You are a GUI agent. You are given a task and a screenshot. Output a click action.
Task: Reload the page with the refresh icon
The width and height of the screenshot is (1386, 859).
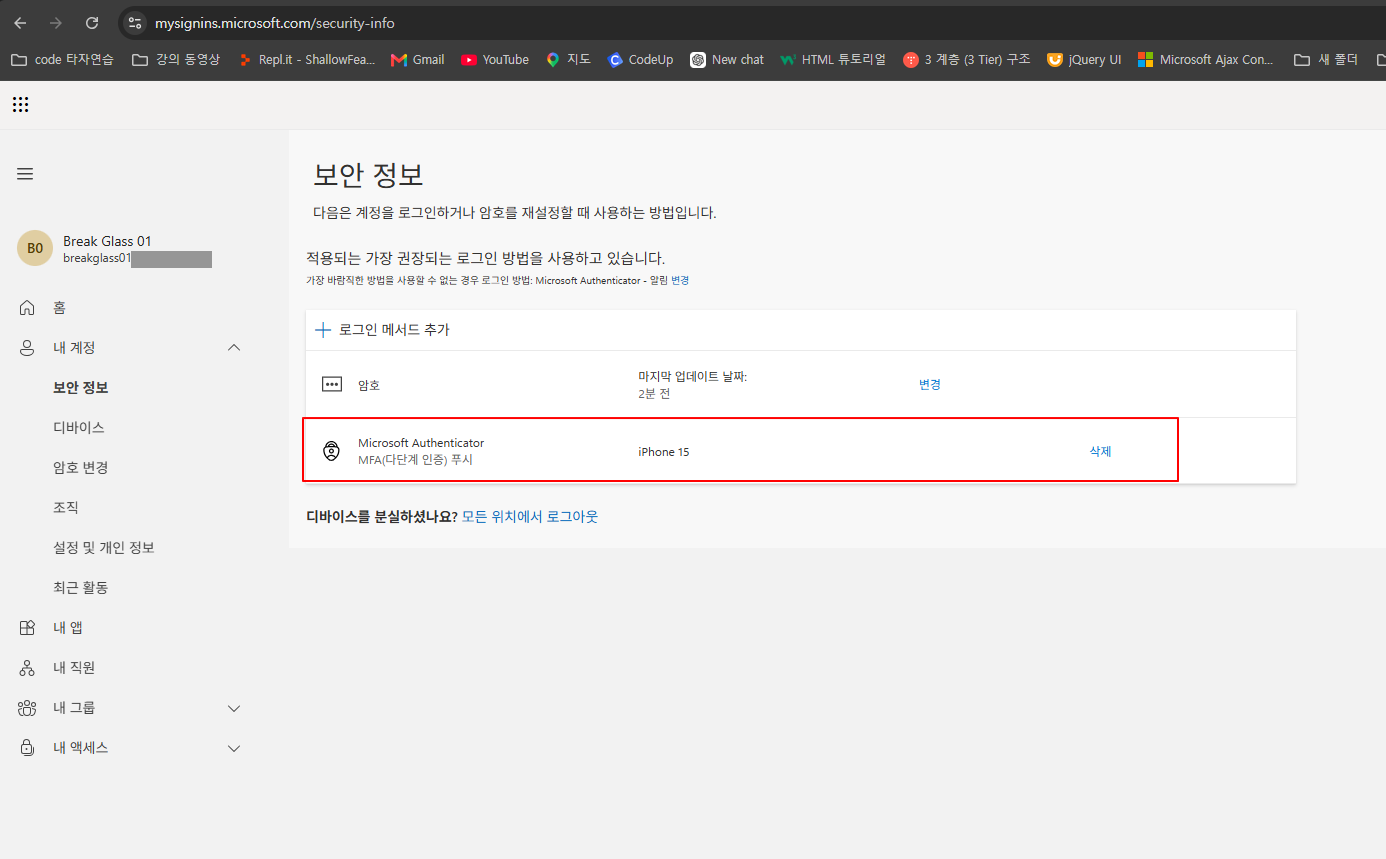92,22
